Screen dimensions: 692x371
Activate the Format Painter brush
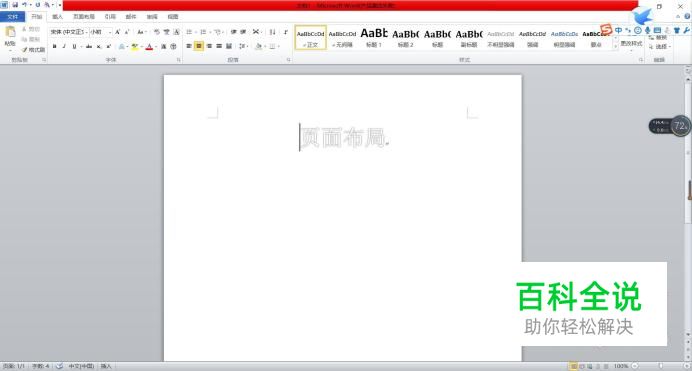(33, 49)
